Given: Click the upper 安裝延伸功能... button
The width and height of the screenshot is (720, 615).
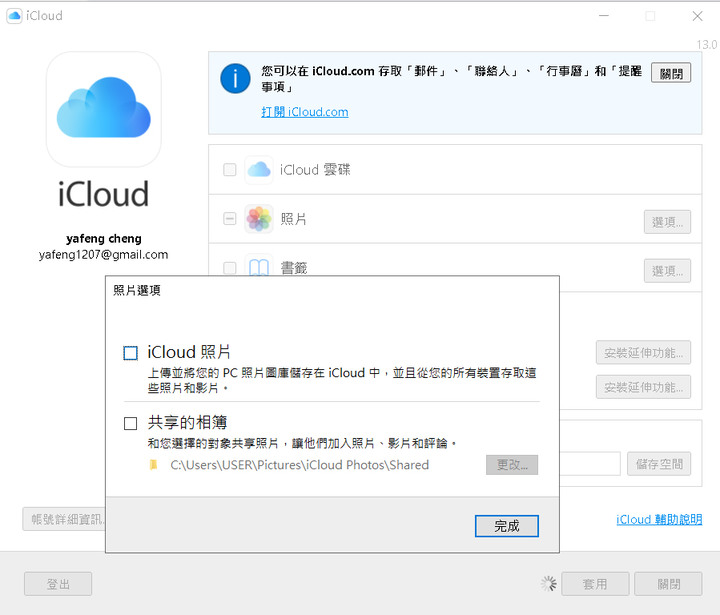Looking at the screenshot, I should [643, 352].
